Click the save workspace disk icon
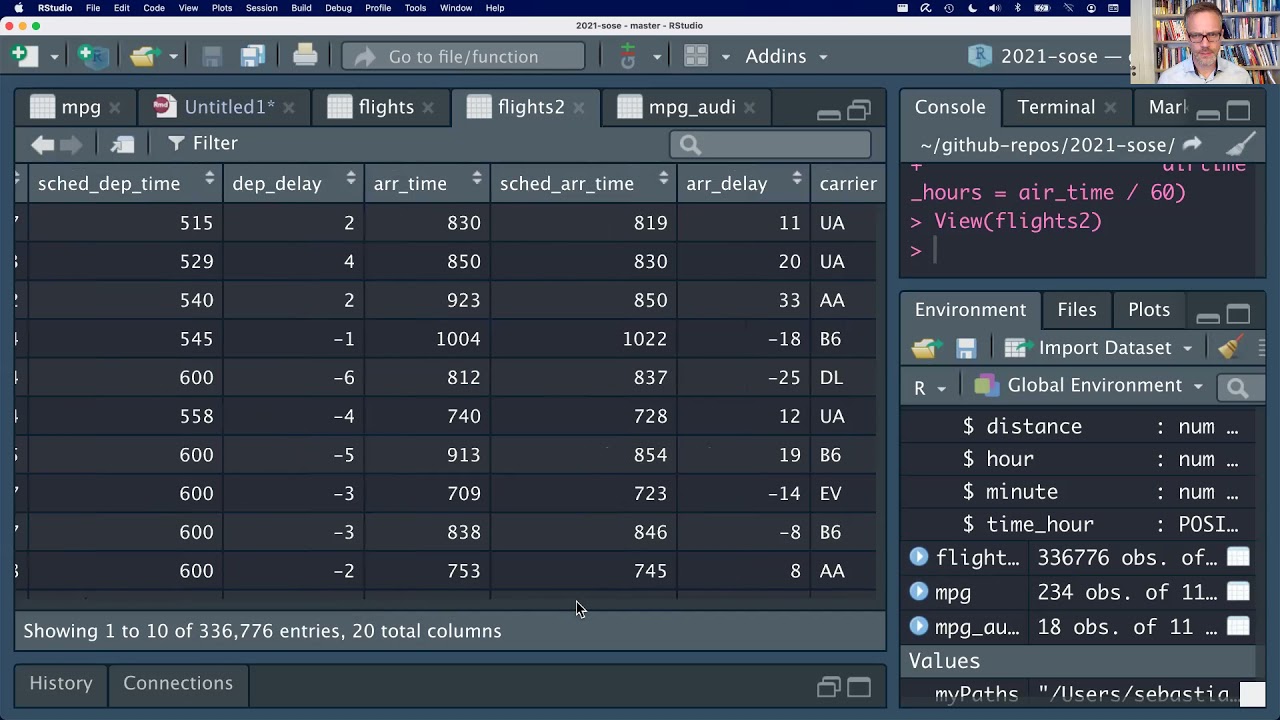This screenshot has width=1280, height=720. [x=966, y=348]
